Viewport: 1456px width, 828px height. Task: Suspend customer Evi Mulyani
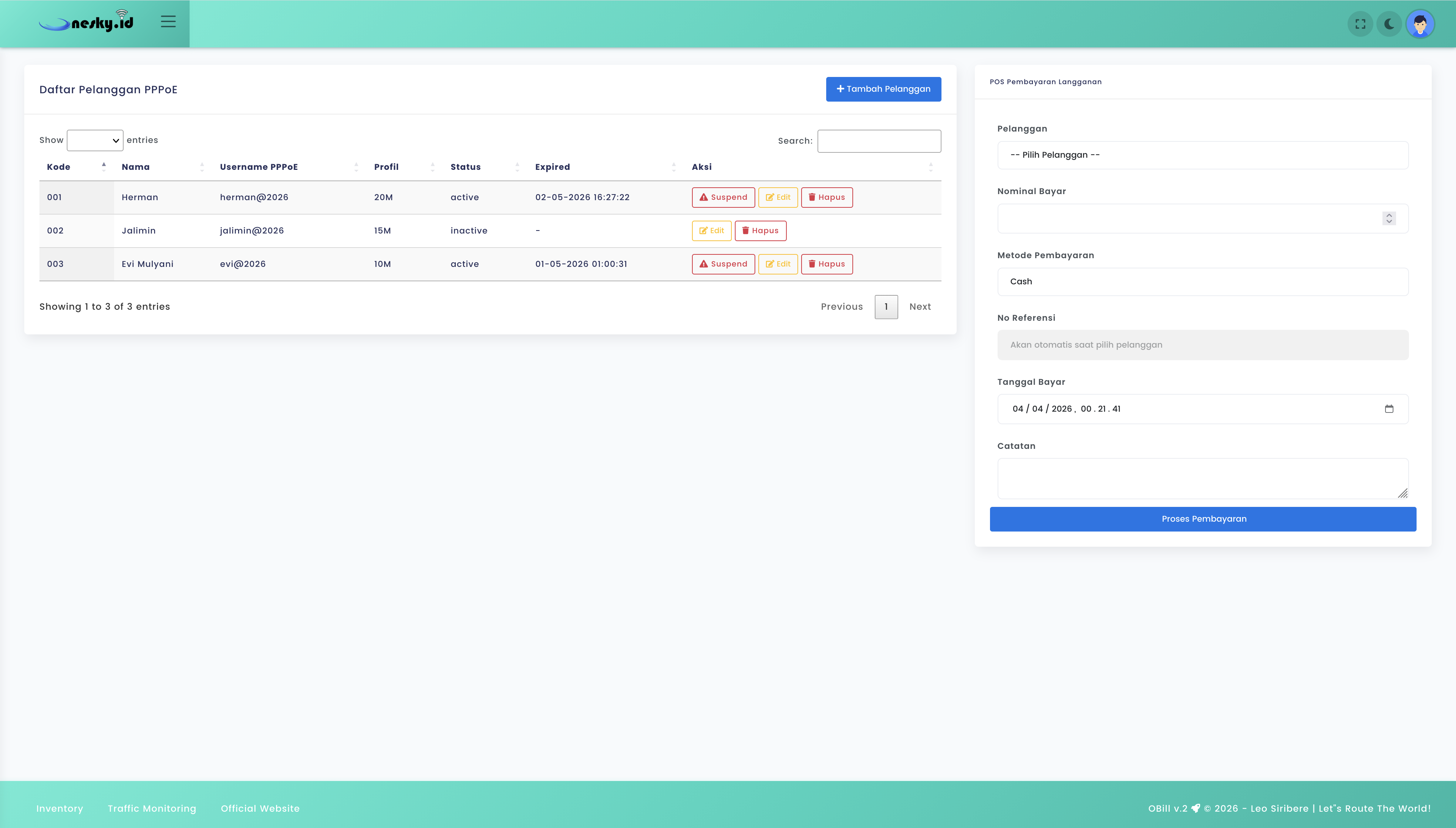(x=723, y=264)
